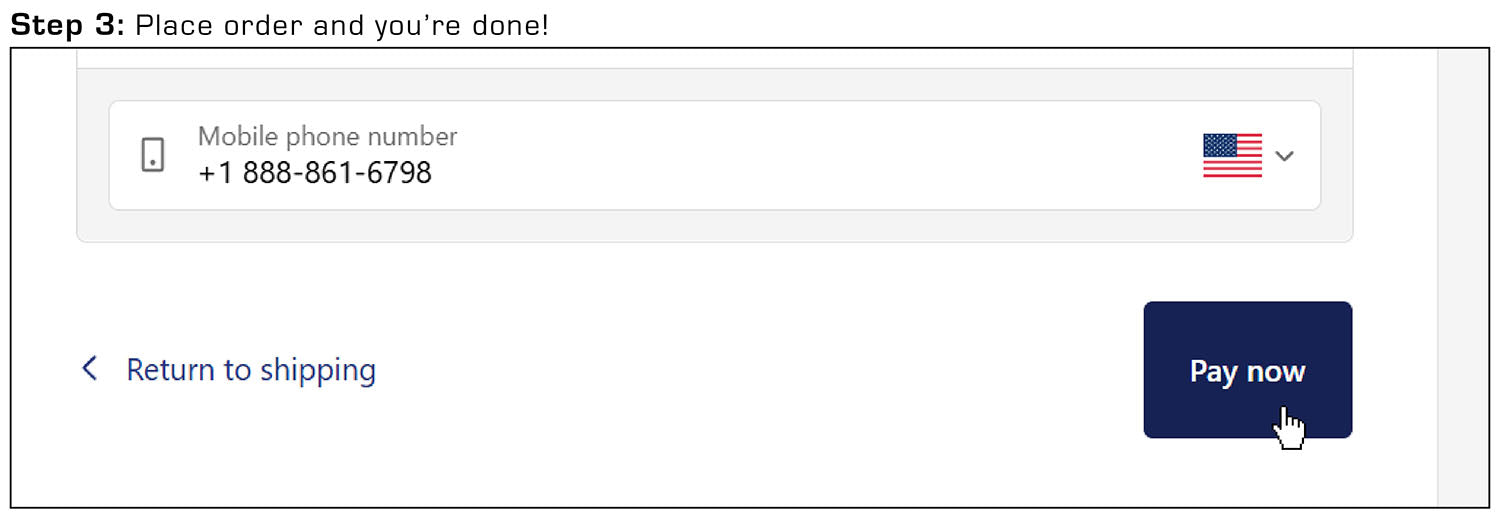
Task: Expand the country code chevron
Action: [x=1285, y=156]
